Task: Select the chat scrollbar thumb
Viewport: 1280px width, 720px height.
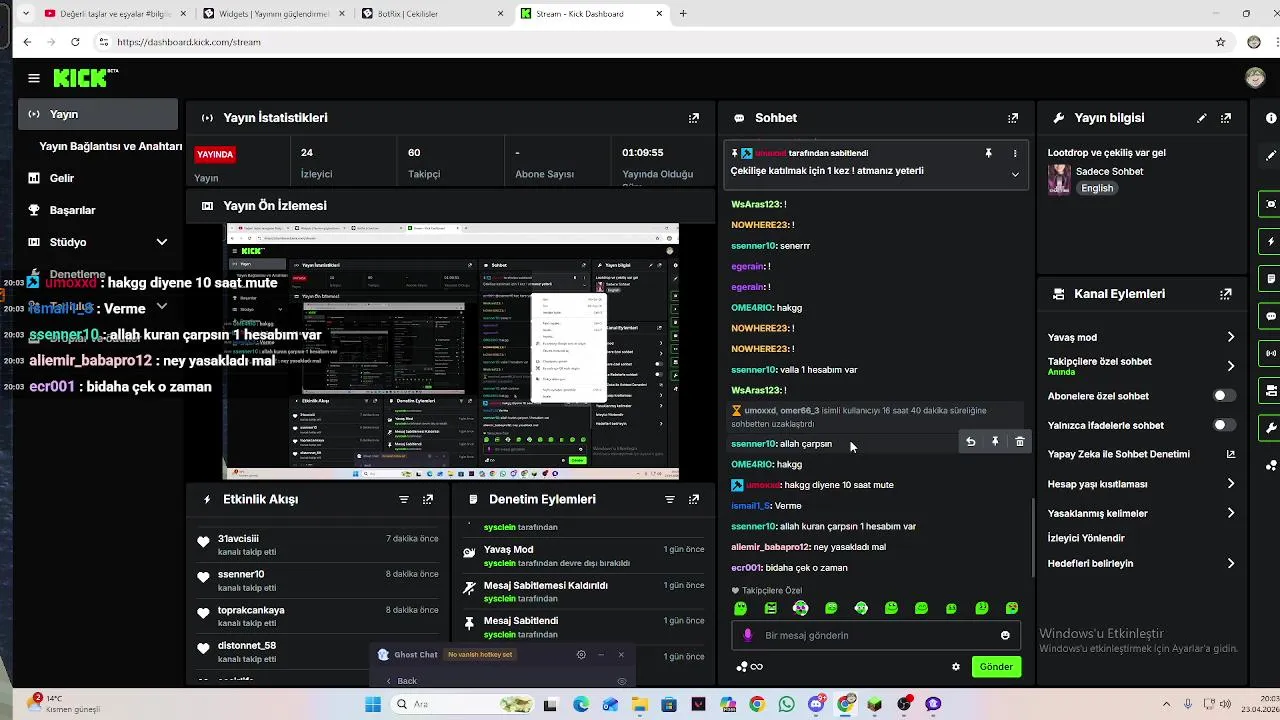Action: pos(1033,537)
